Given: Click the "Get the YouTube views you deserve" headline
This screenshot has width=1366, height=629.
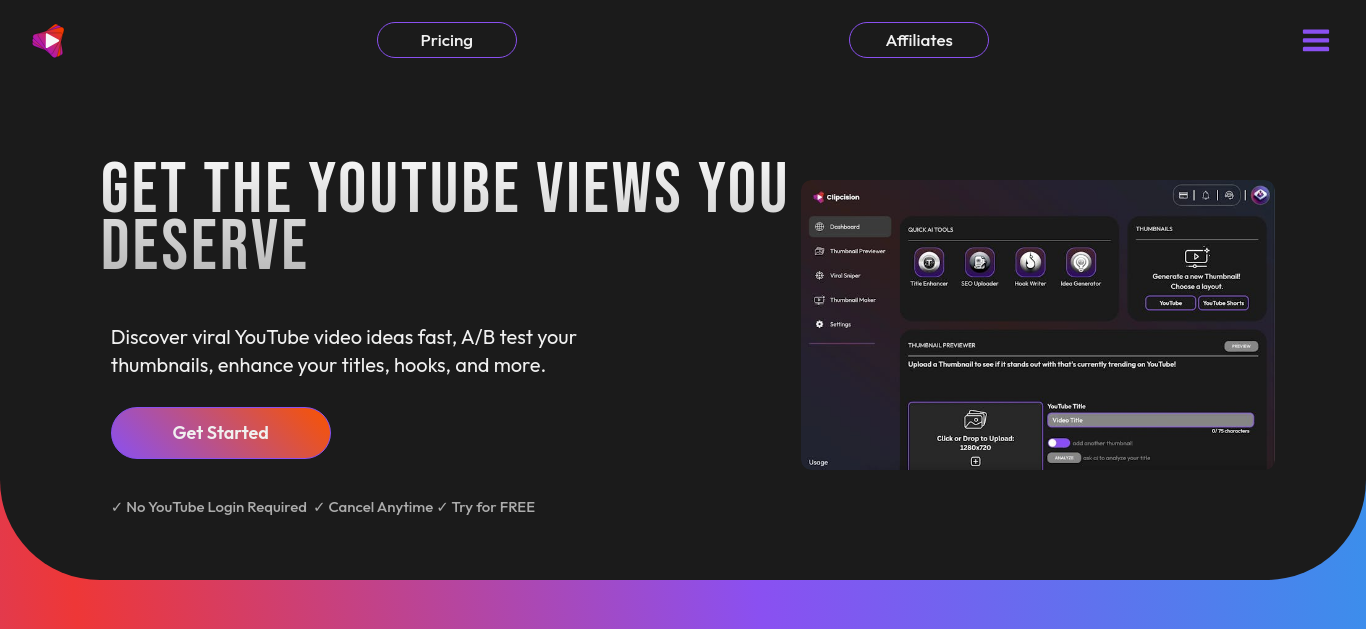Looking at the screenshot, I should point(445,216).
